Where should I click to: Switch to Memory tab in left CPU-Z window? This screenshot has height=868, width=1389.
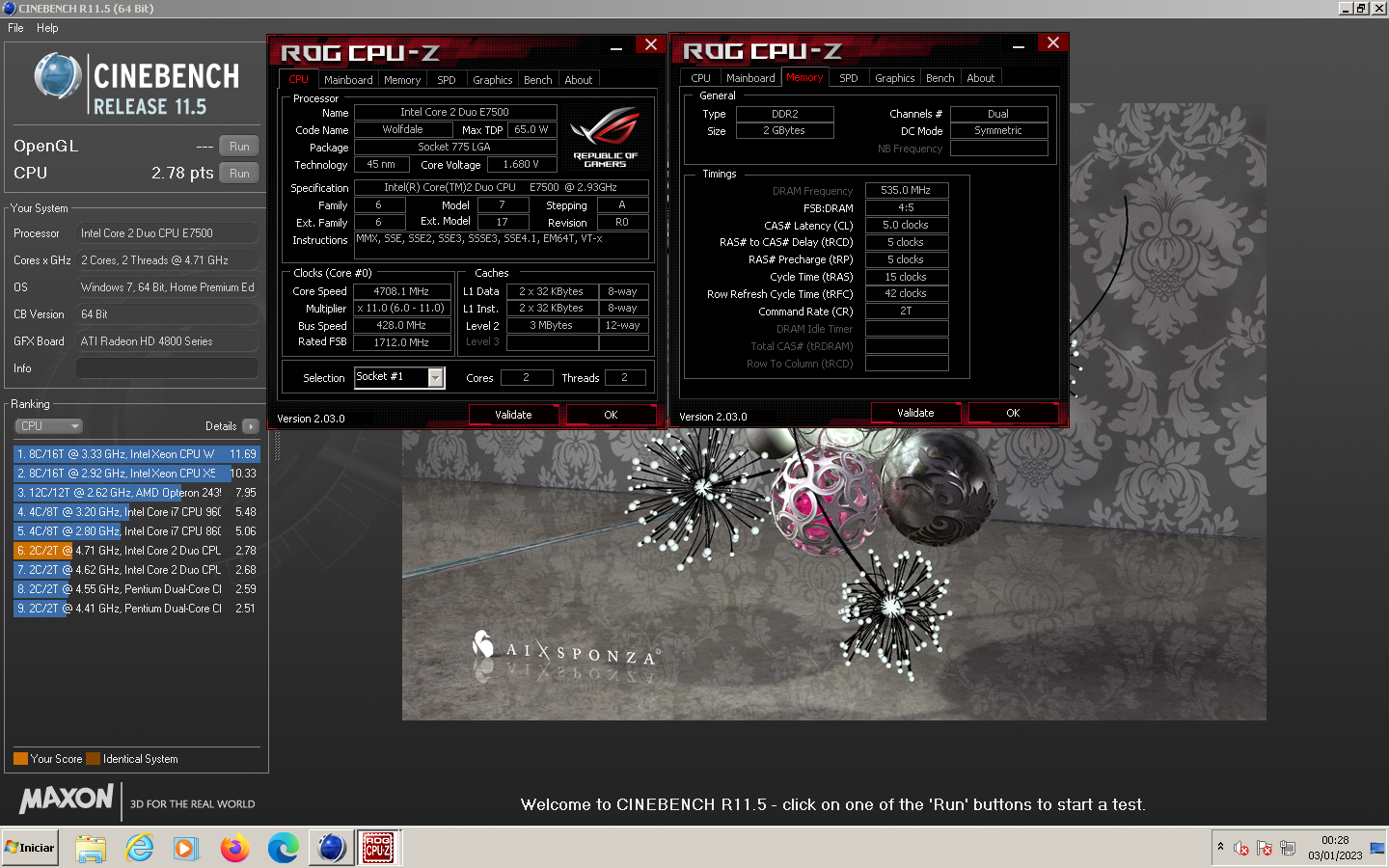pyautogui.click(x=402, y=80)
